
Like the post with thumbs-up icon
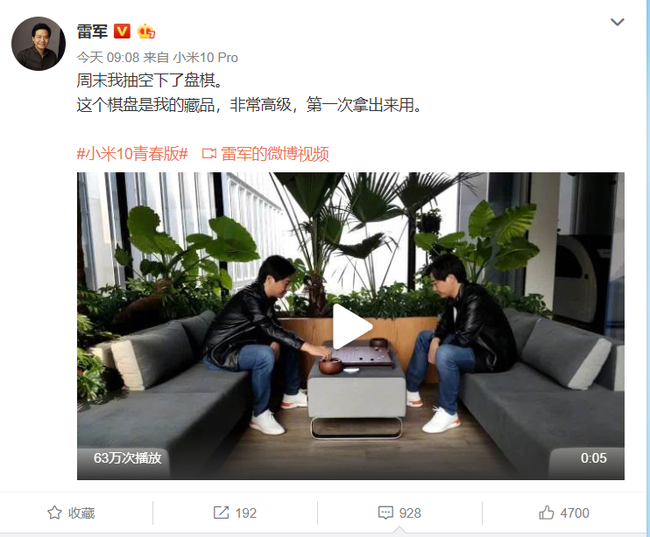pos(546,513)
